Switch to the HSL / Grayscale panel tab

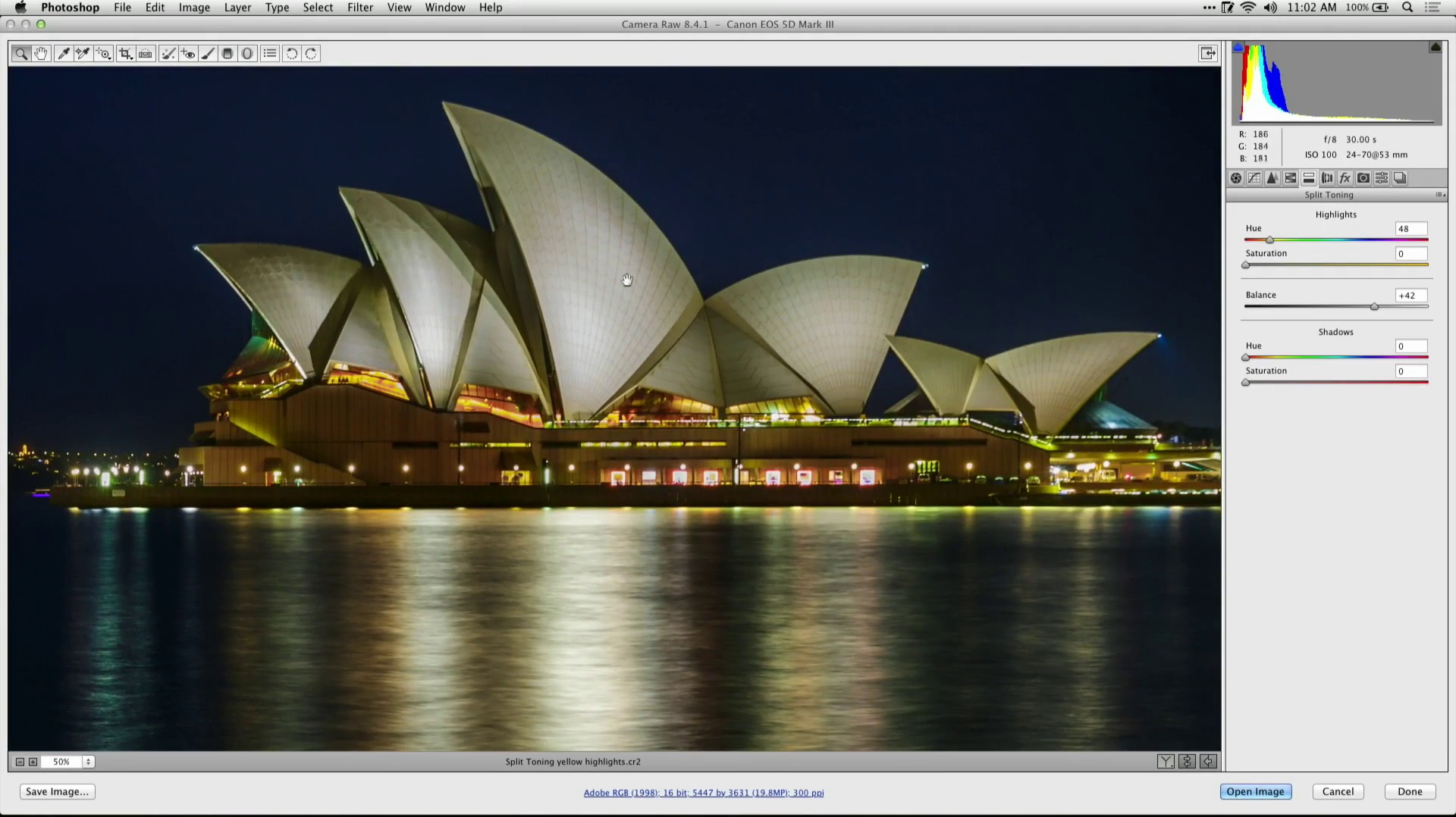(1291, 178)
